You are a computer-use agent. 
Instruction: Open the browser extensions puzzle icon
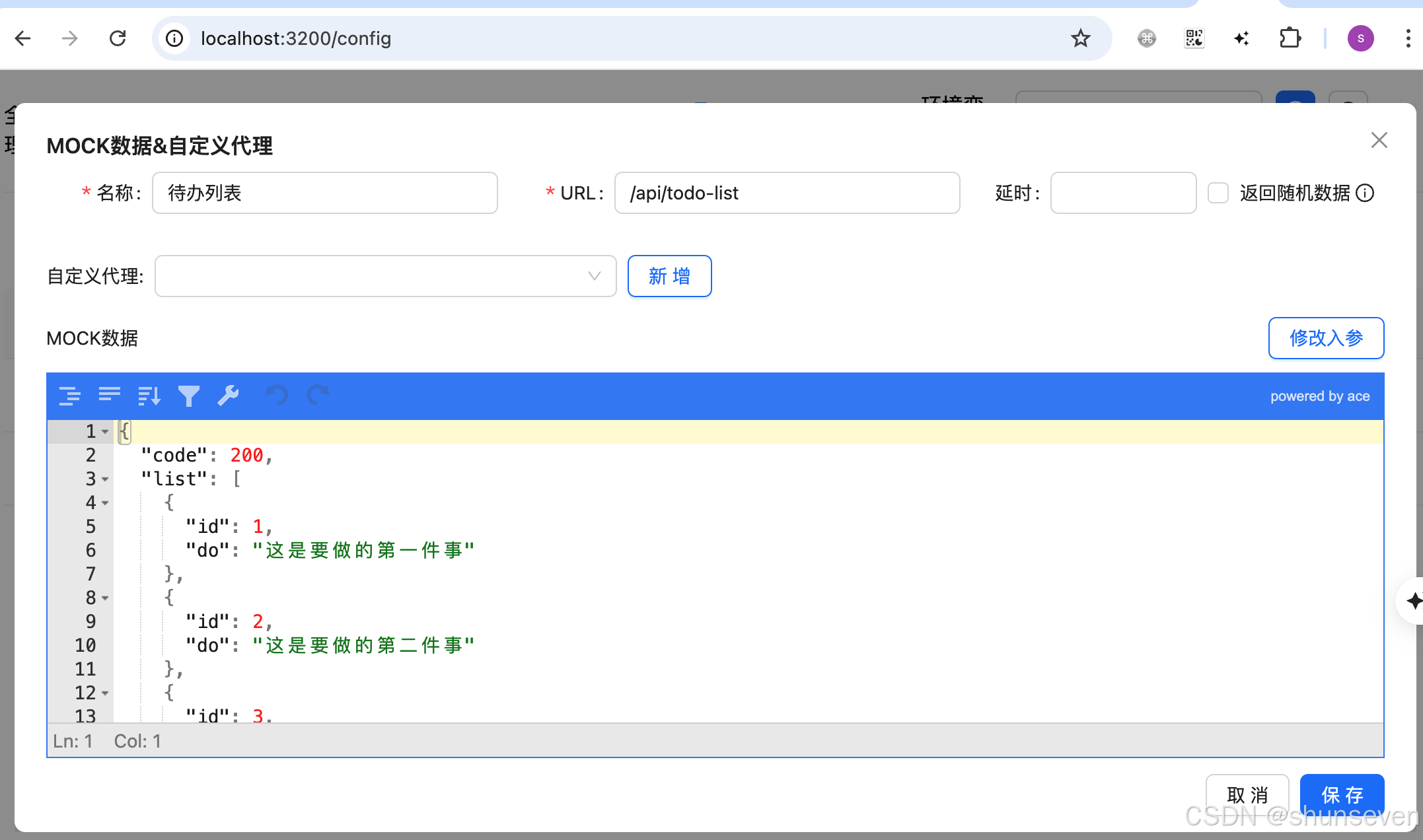(x=1290, y=38)
